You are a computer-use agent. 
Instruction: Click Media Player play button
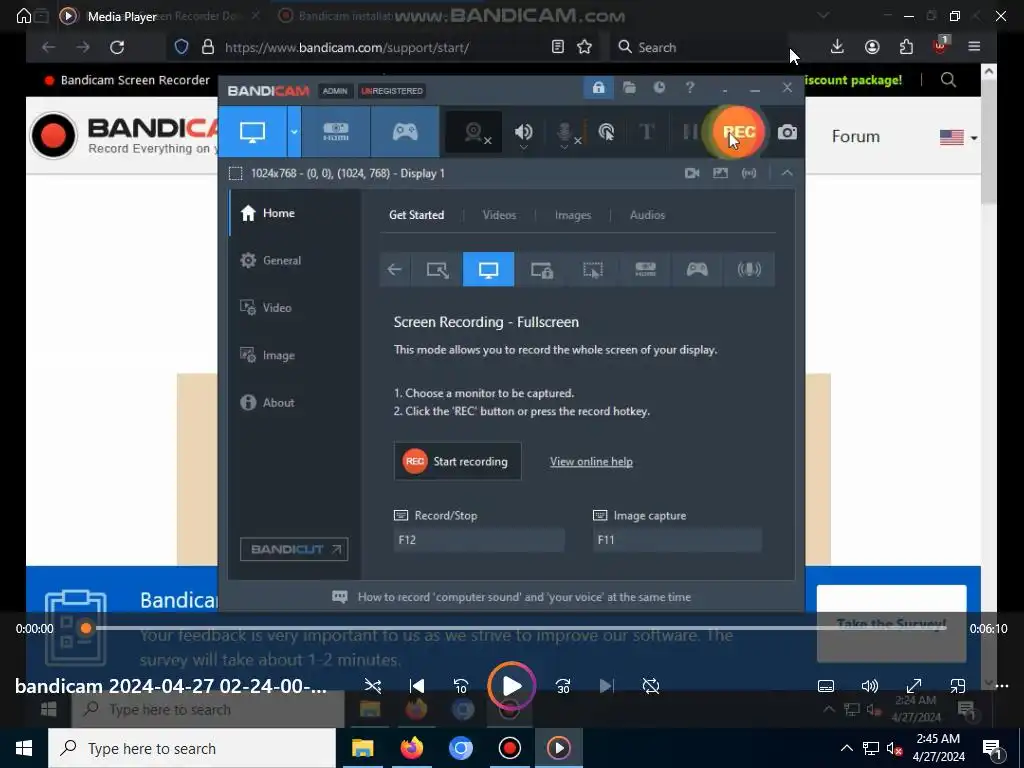click(512, 686)
